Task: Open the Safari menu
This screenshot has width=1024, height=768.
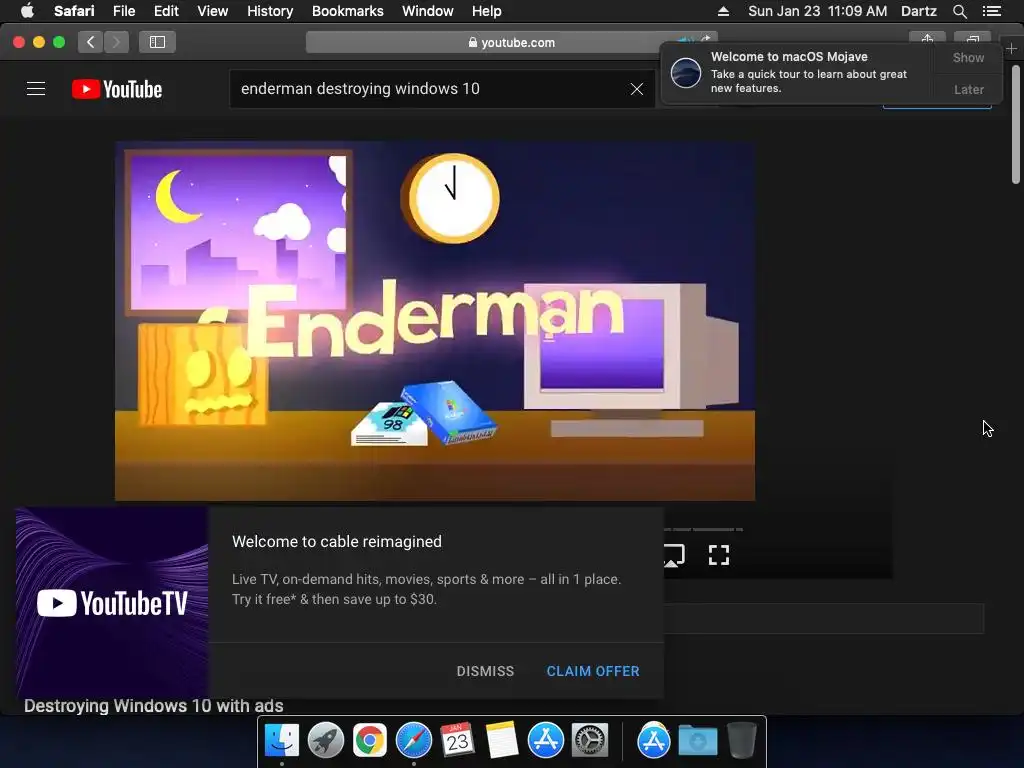Action: click(x=74, y=11)
